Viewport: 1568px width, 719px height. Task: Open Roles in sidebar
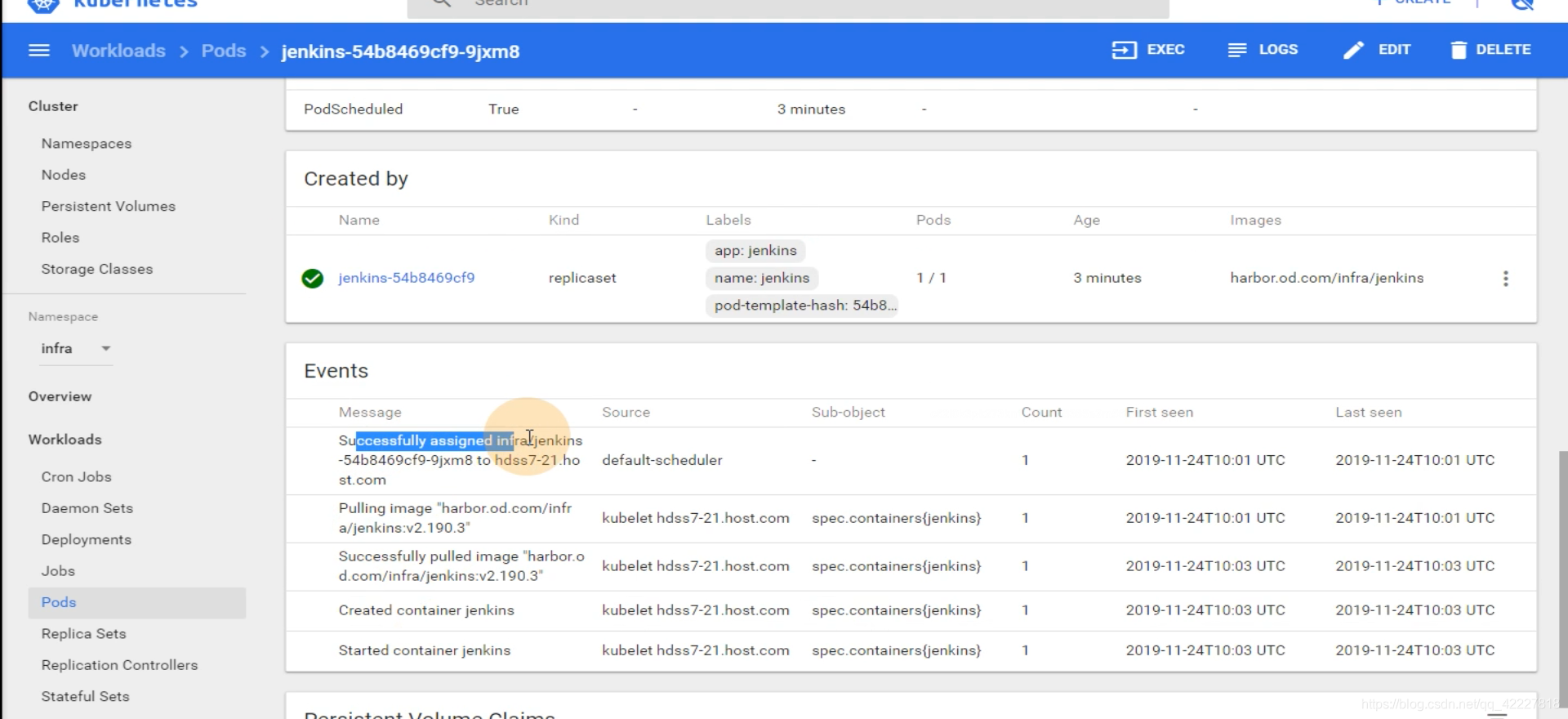(x=60, y=238)
